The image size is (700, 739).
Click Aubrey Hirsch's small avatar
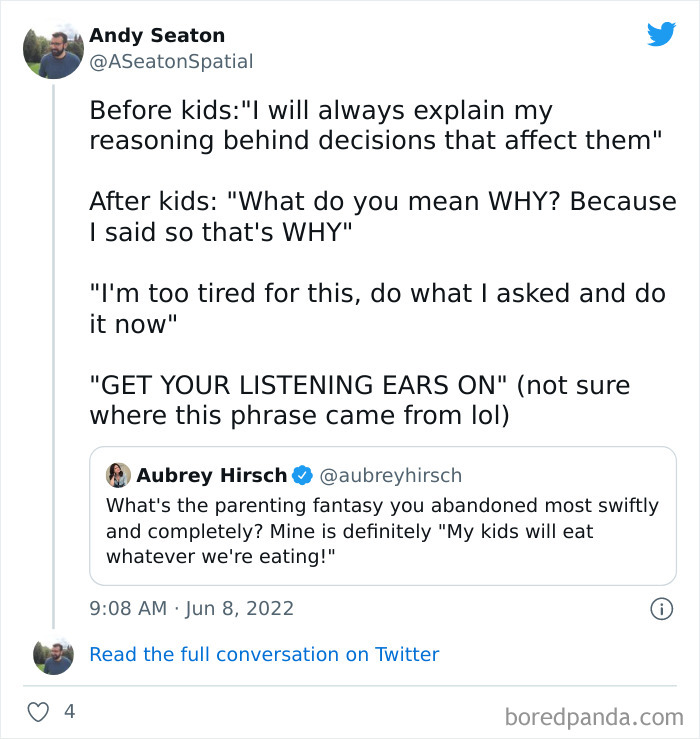118,475
